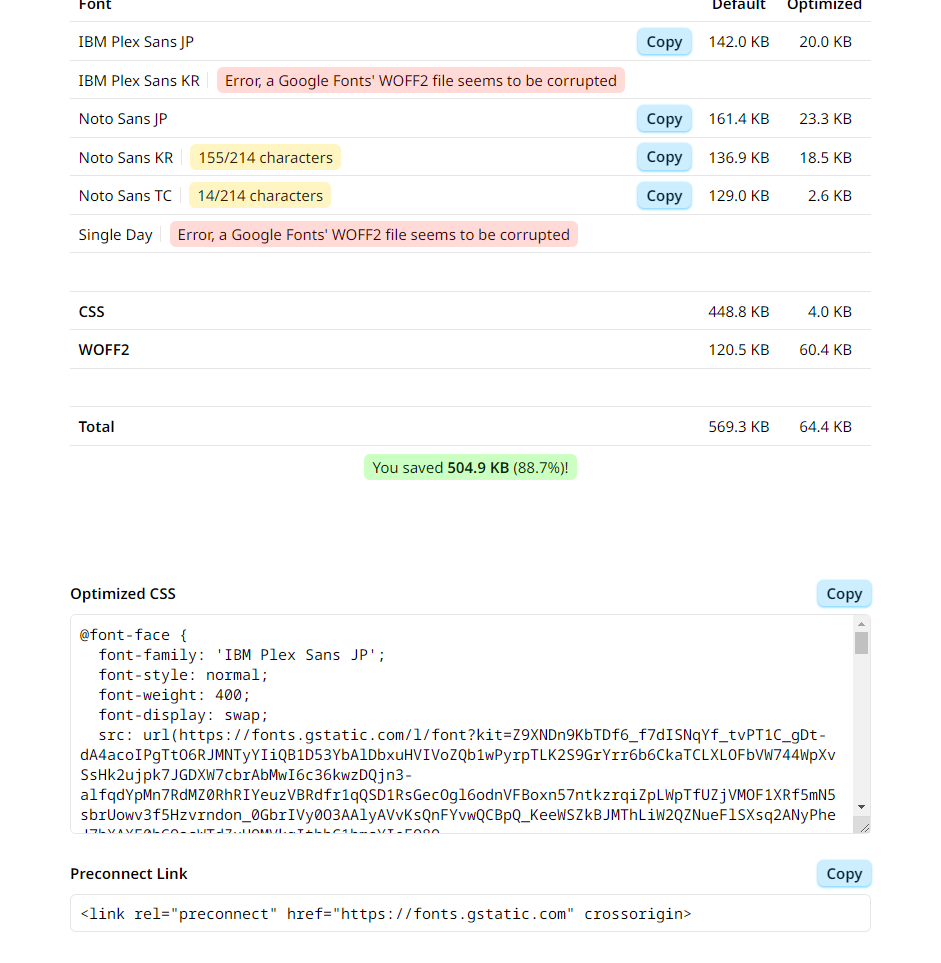Click the 'You saved 504.9 KB' banner
The height and width of the screenshot is (963, 941).
(x=470, y=467)
